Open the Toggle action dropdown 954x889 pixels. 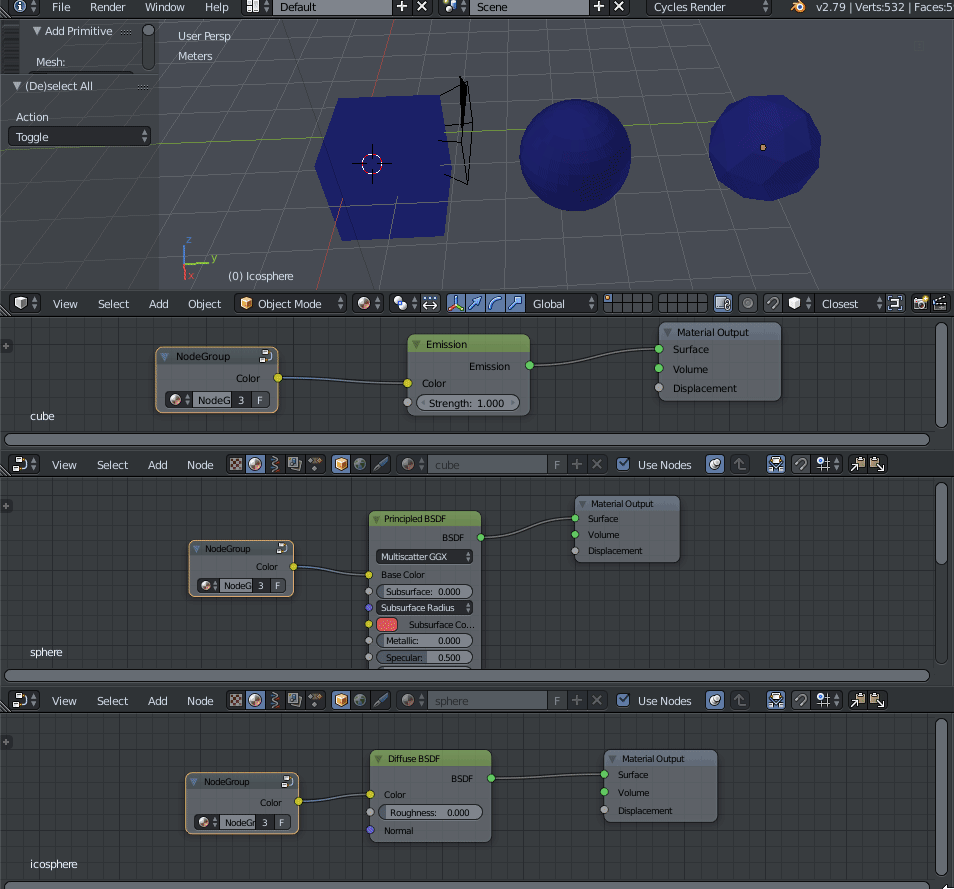[x=79, y=137]
